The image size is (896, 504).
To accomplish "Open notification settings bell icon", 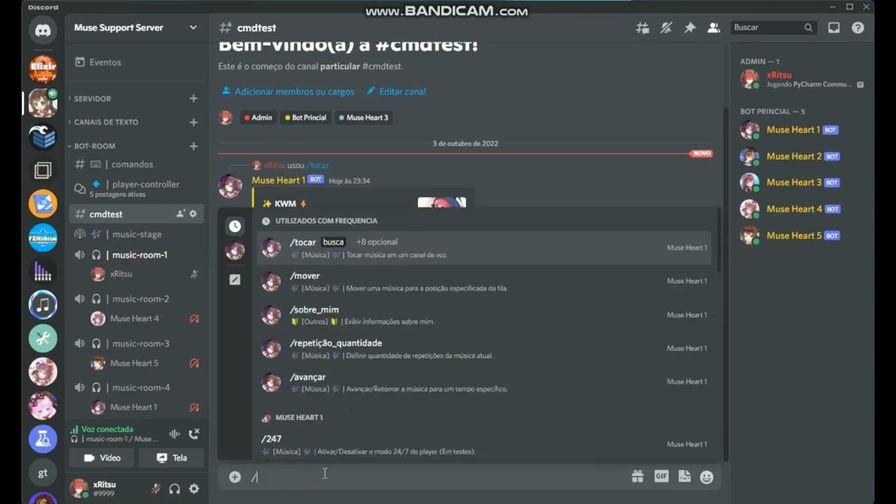I will 666,27.
